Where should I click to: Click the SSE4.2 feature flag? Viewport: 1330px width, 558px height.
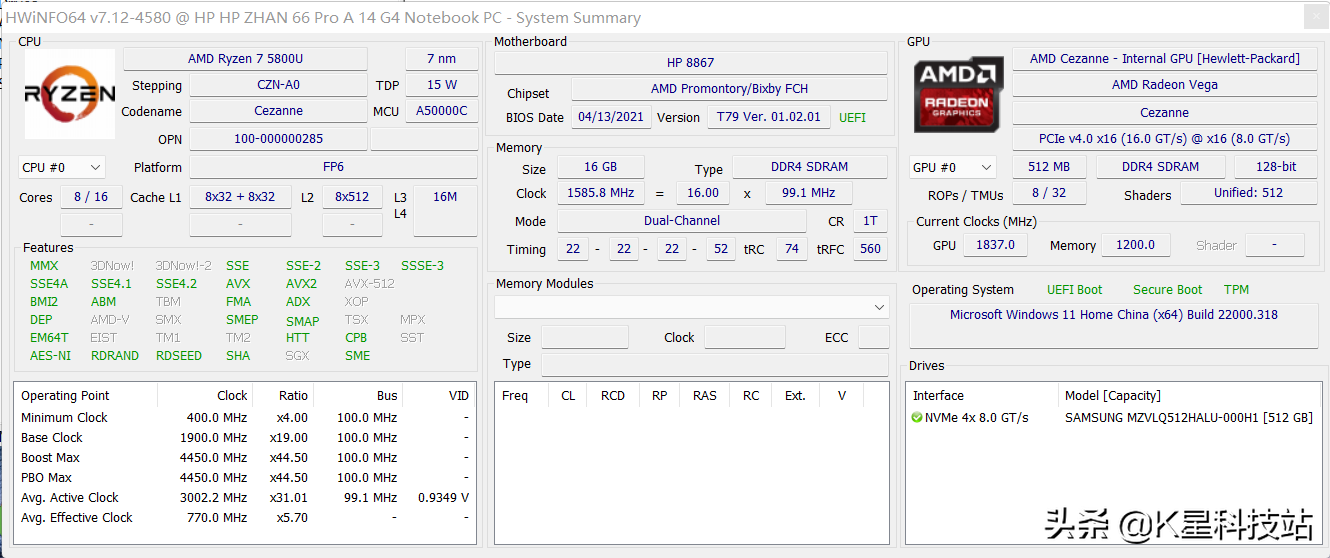point(176,284)
